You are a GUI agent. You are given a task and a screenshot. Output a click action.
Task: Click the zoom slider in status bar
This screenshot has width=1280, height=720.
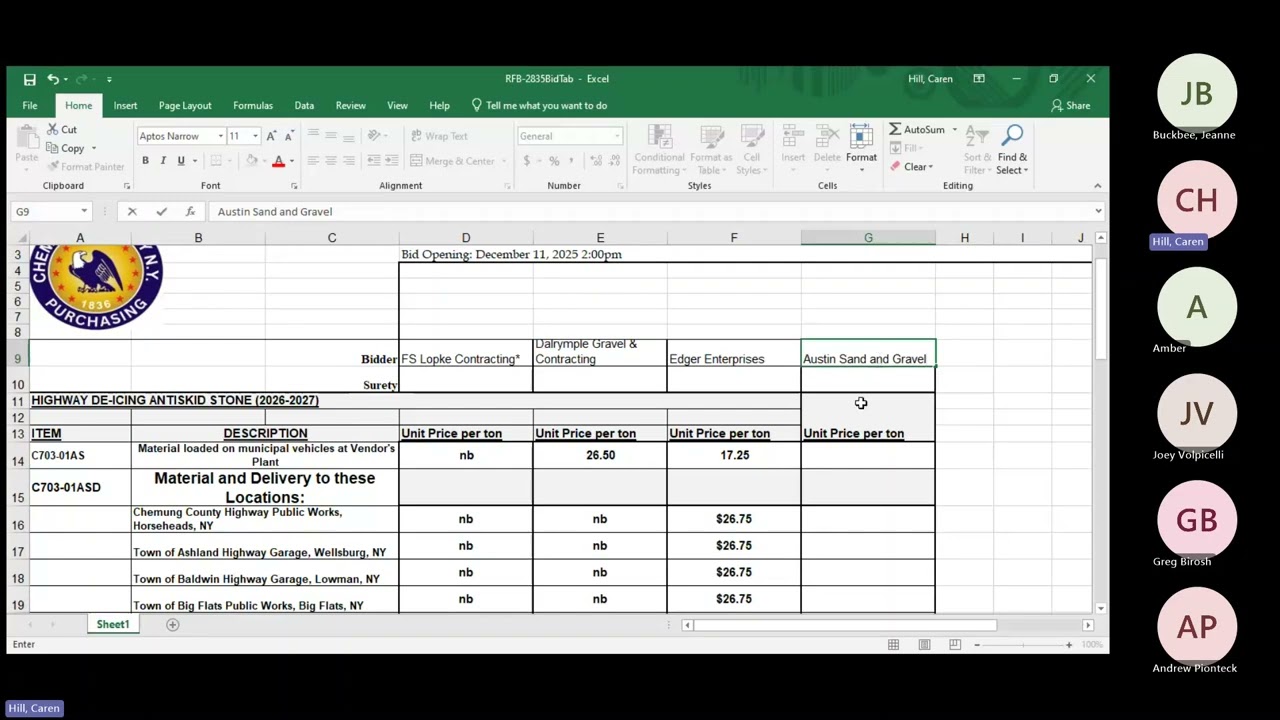(x=1022, y=645)
